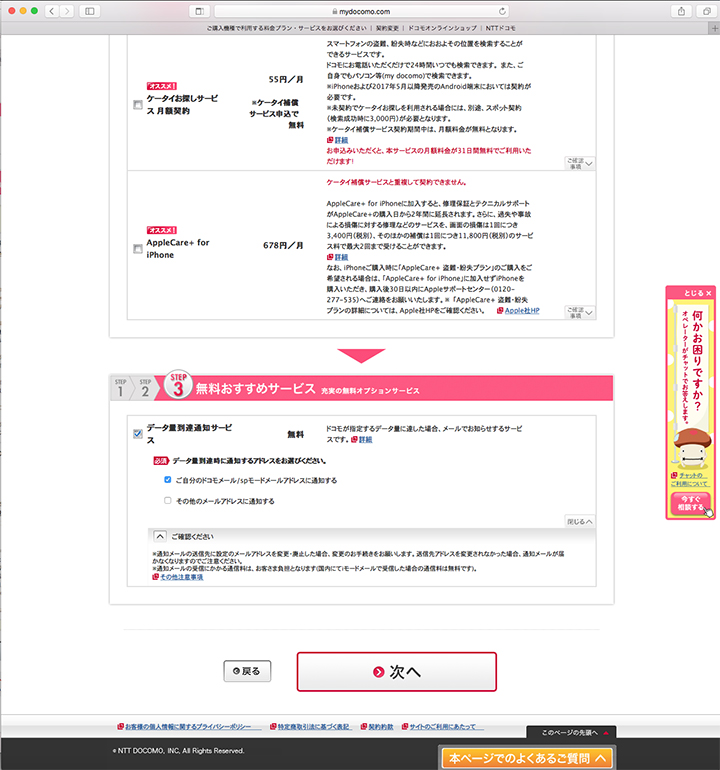Click the 678円/月 price text

(x=283, y=245)
